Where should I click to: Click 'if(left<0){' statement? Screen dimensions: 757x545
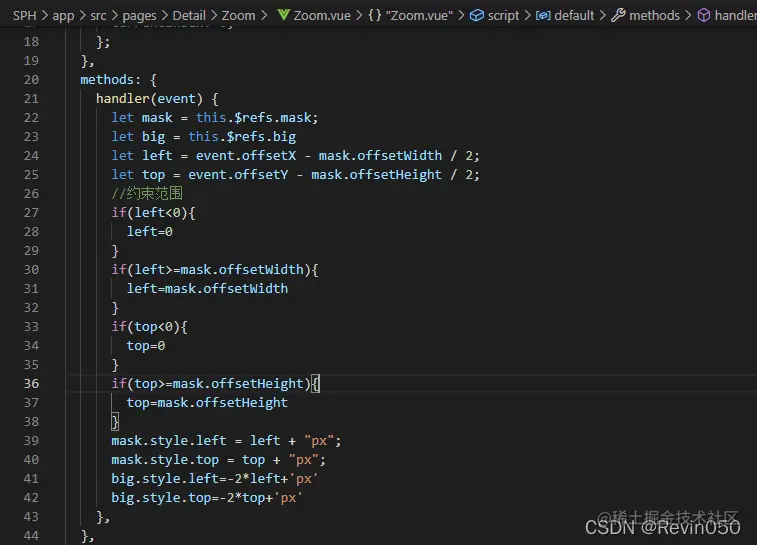click(x=153, y=212)
